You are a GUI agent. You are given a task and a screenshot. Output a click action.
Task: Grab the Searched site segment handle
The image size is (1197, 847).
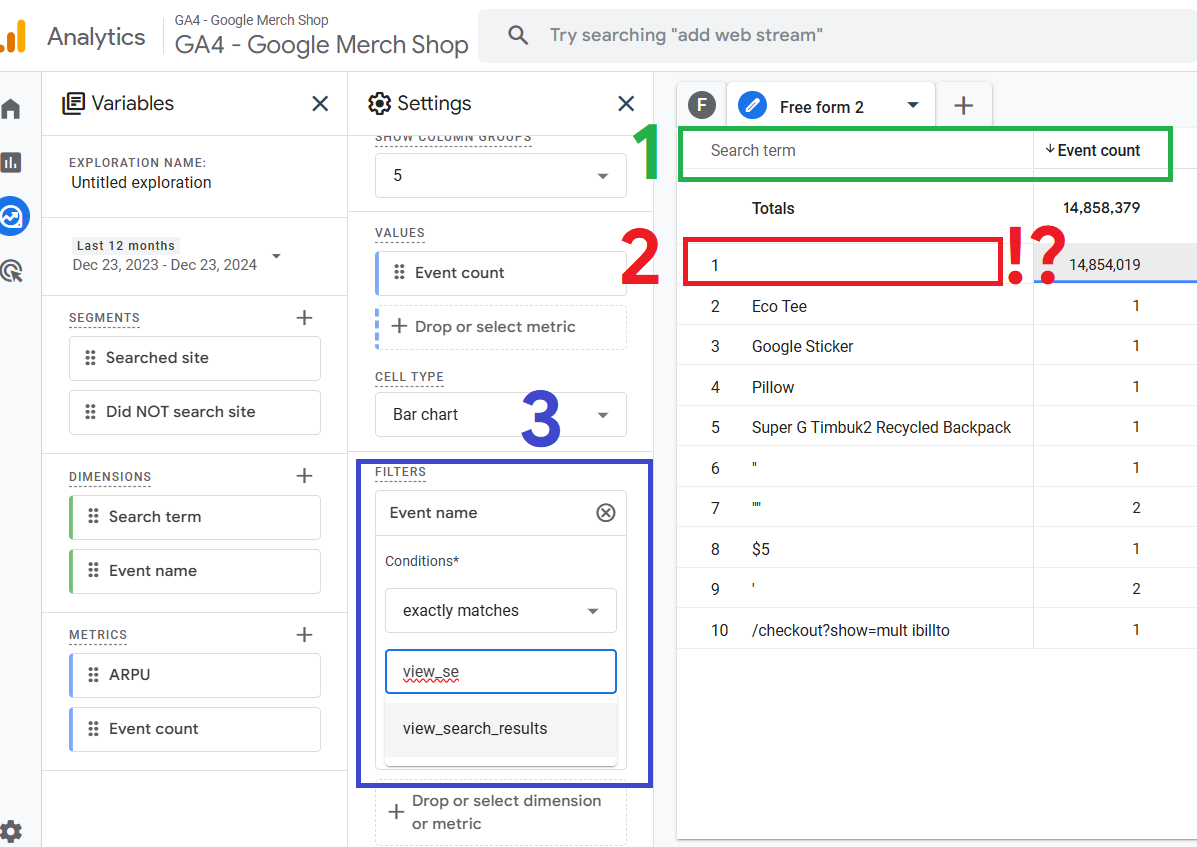pyautogui.click(x=90, y=358)
